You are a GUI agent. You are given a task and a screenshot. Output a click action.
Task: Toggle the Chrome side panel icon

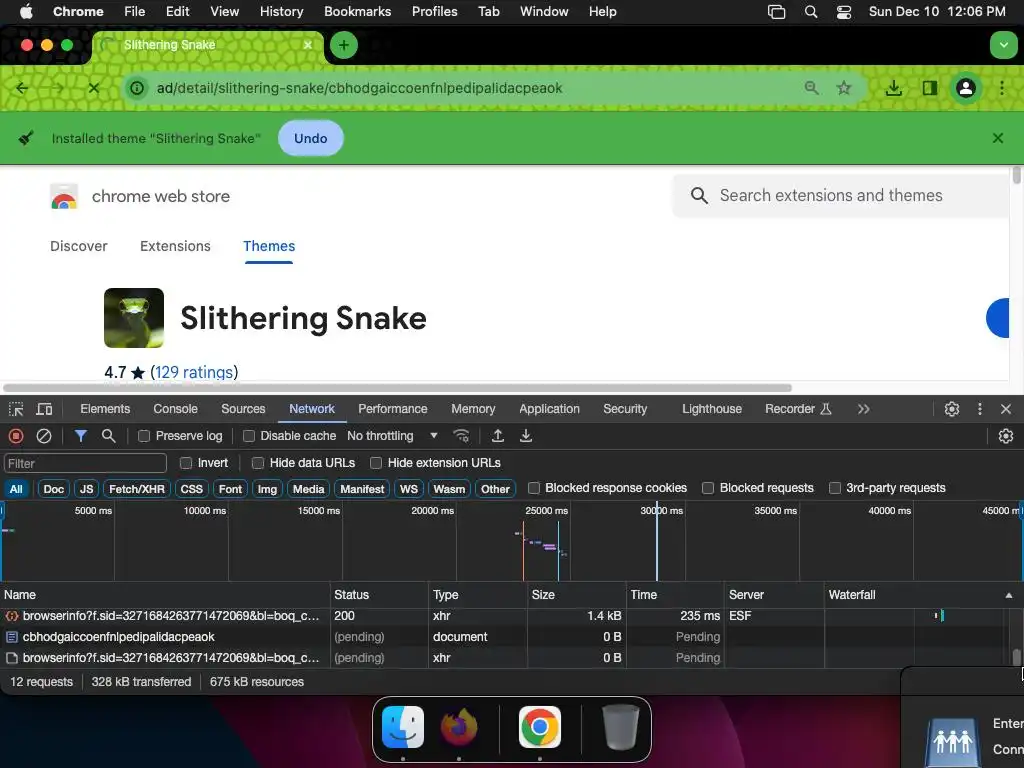[930, 88]
